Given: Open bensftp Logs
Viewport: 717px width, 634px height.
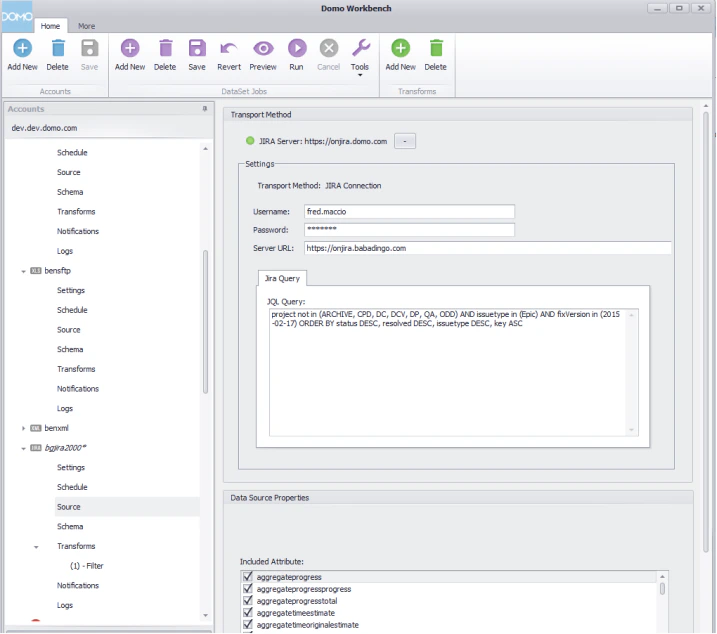Looking at the screenshot, I should pyautogui.click(x=65, y=408).
